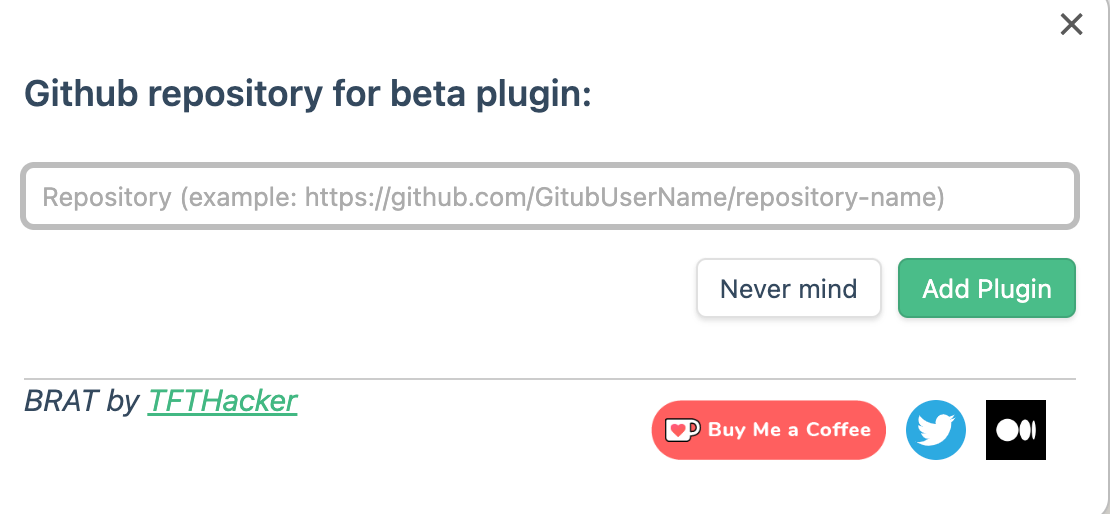
Task: Click the coffee cup heart icon
Action: click(x=682, y=430)
